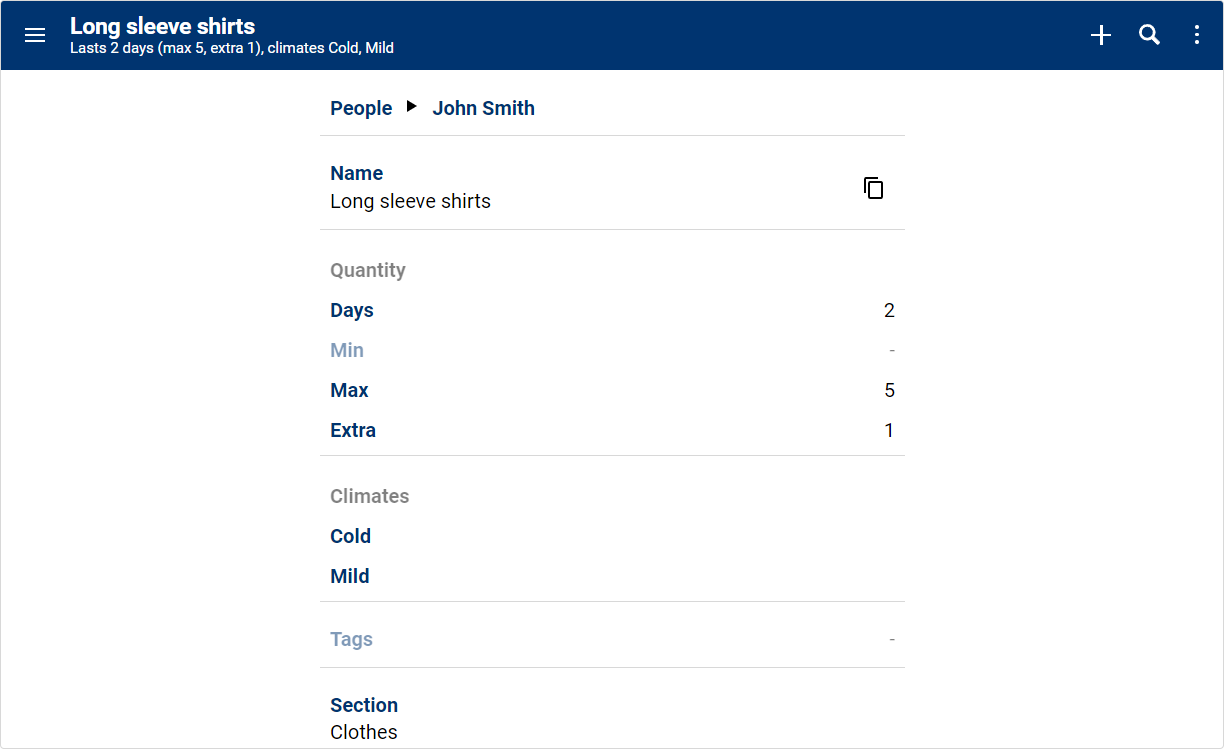
Task: Change the Max quantity value
Action: click(612, 390)
